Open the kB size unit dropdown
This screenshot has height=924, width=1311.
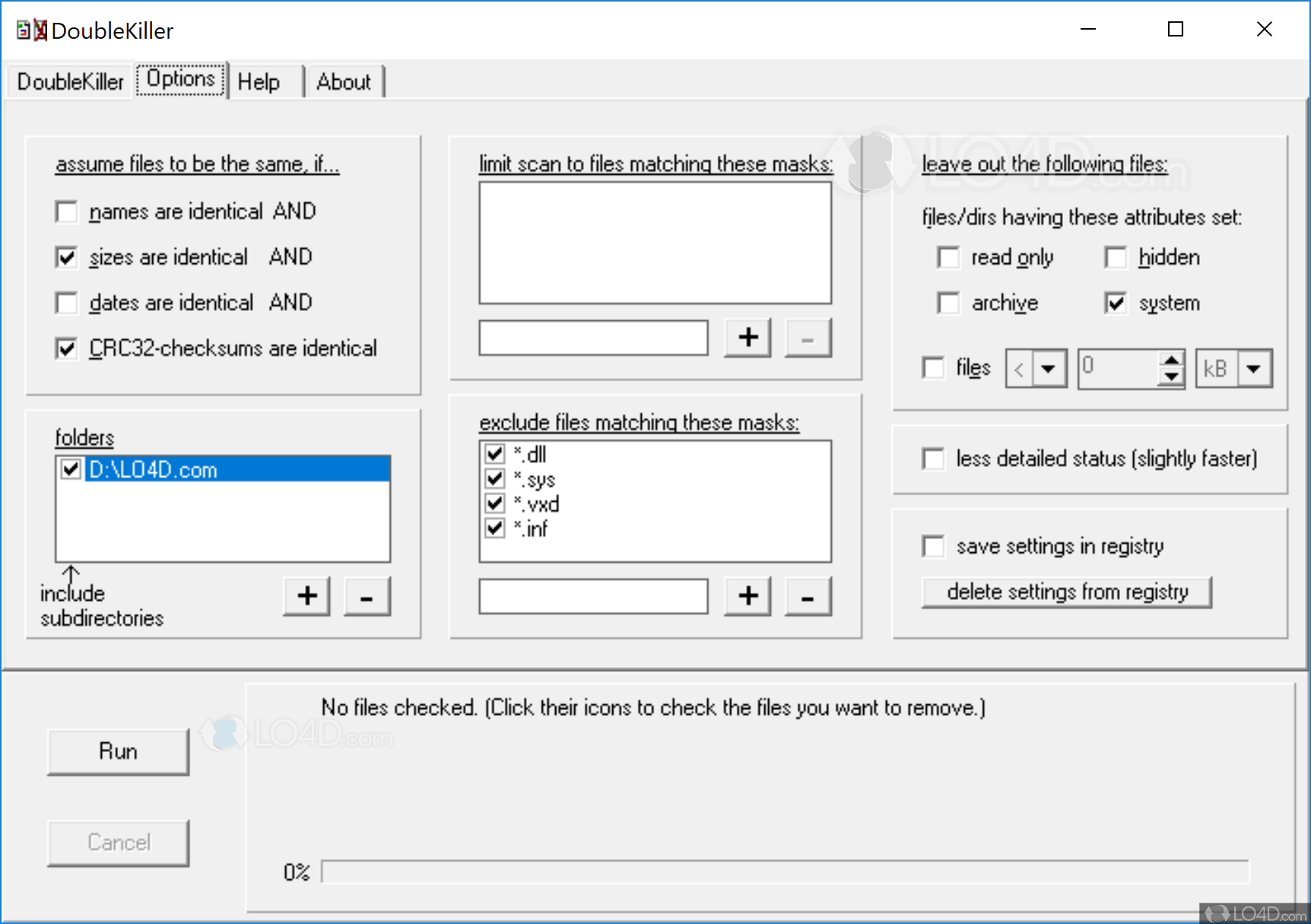point(1255,369)
